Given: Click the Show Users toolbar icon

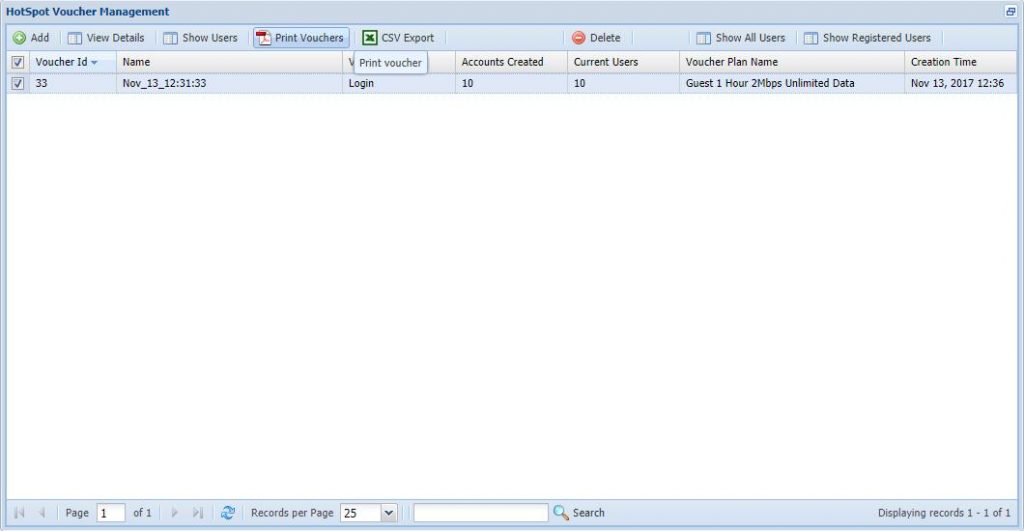Looking at the screenshot, I should pyautogui.click(x=171, y=38).
